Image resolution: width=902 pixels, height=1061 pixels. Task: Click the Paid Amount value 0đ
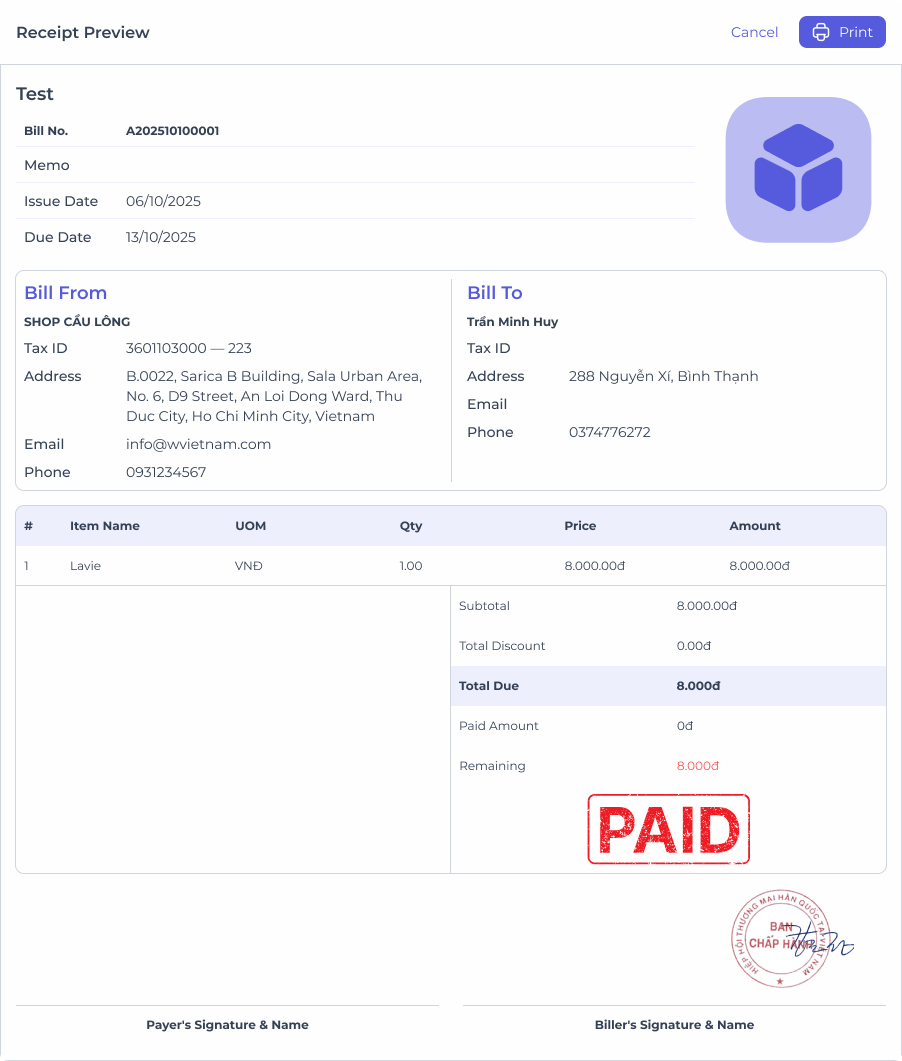pyautogui.click(x=685, y=725)
